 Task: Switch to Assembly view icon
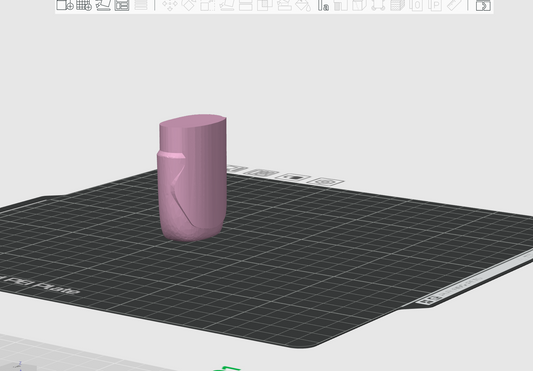(483, 5)
